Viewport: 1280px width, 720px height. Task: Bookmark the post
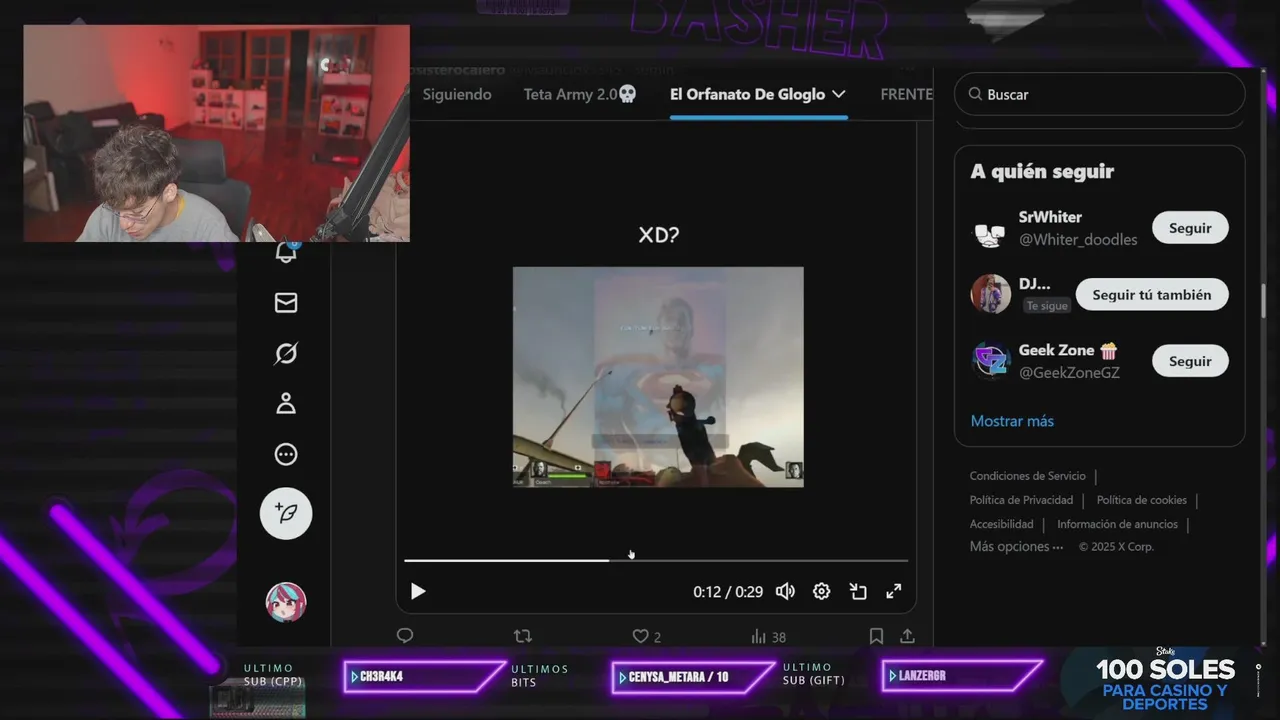tap(876, 636)
